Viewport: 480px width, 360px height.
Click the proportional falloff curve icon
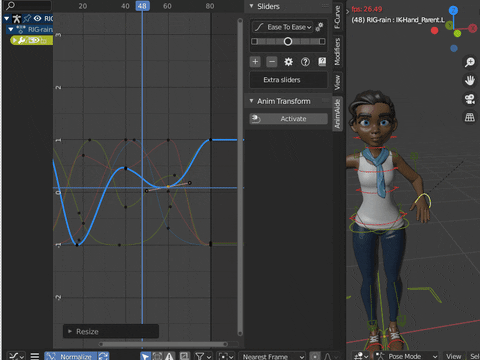pyautogui.click(x=328, y=356)
